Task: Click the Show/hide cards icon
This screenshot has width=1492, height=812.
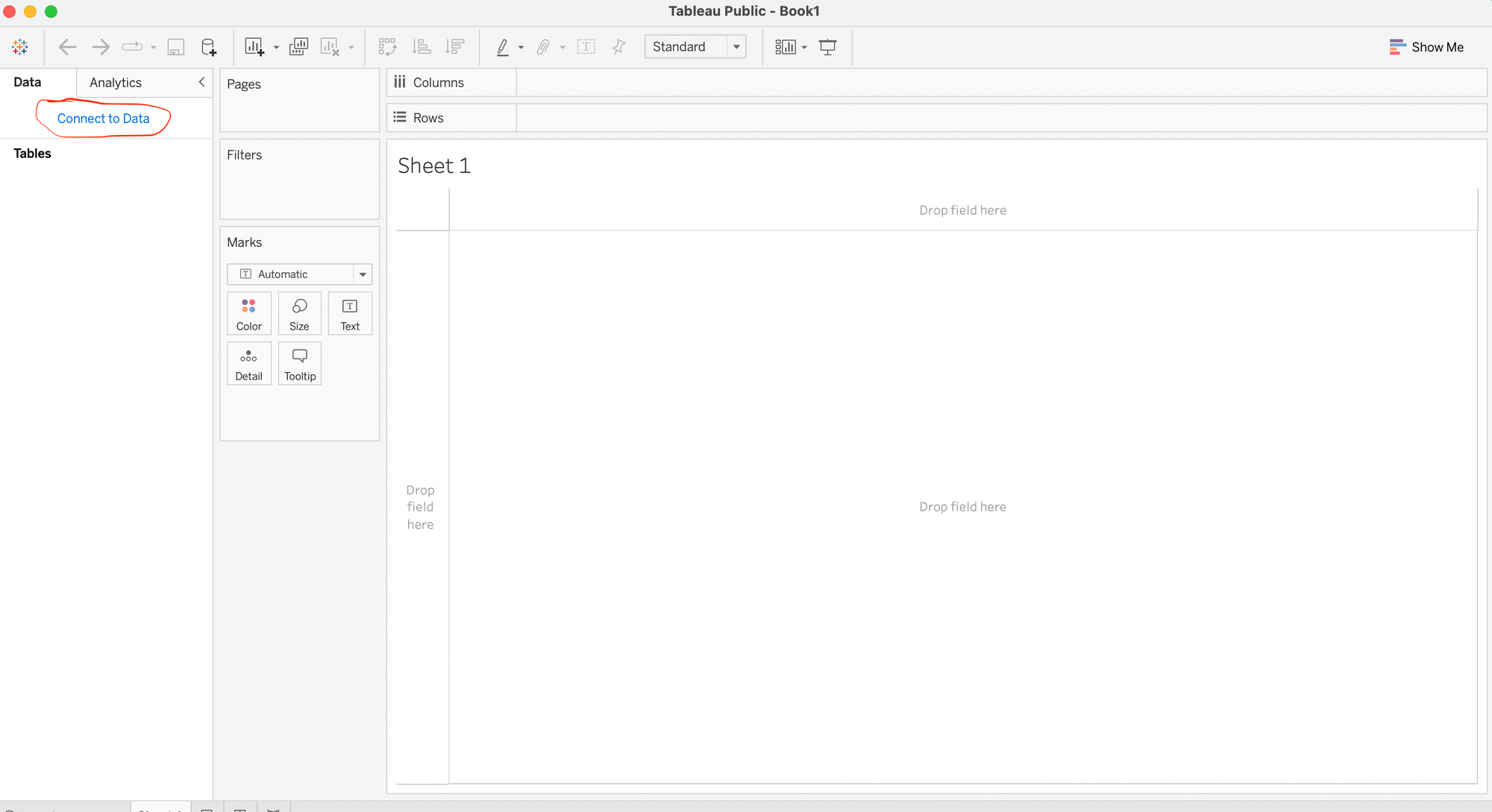Action: tap(785, 47)
